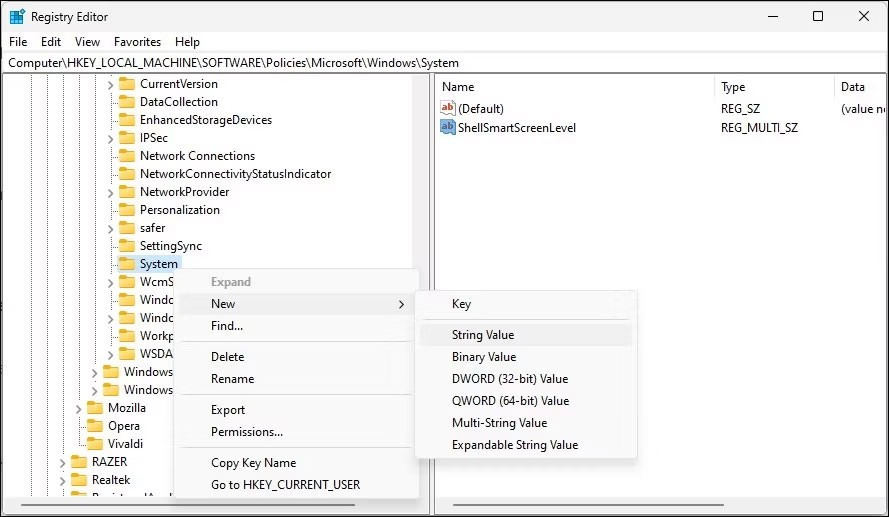Select the Personalization folder icon

point(127,210)
